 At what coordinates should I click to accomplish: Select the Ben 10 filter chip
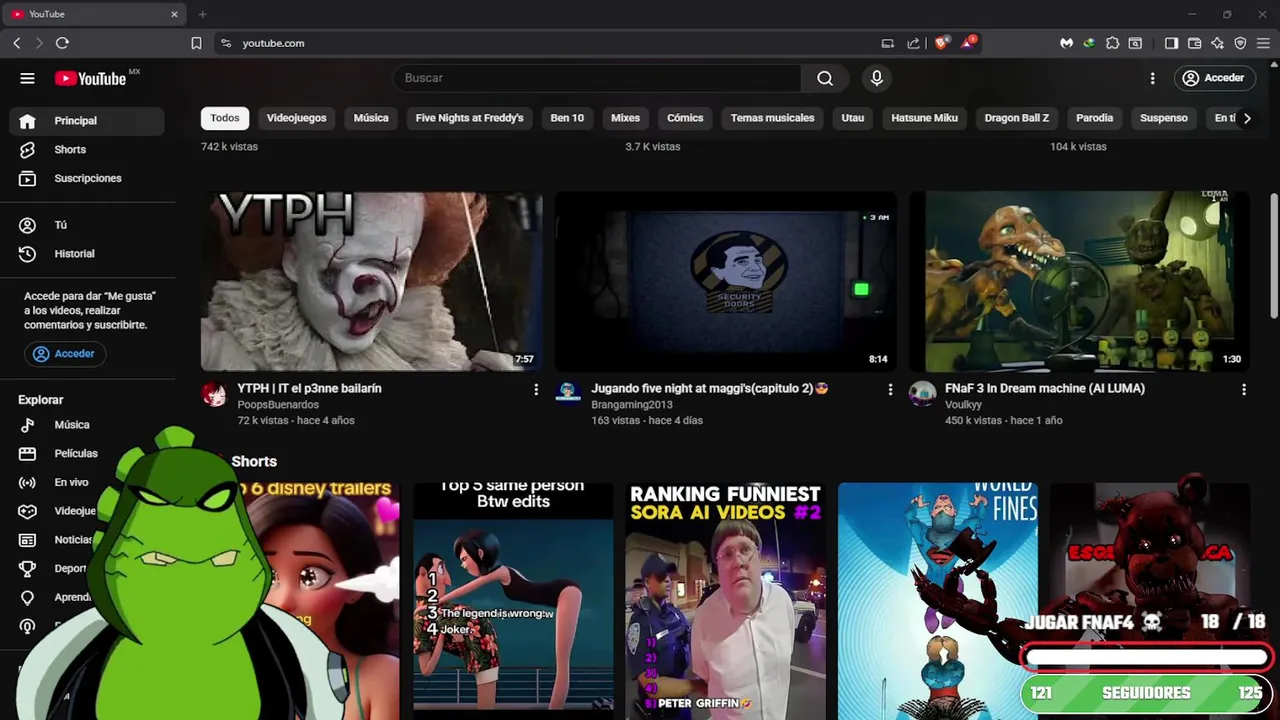567,118
